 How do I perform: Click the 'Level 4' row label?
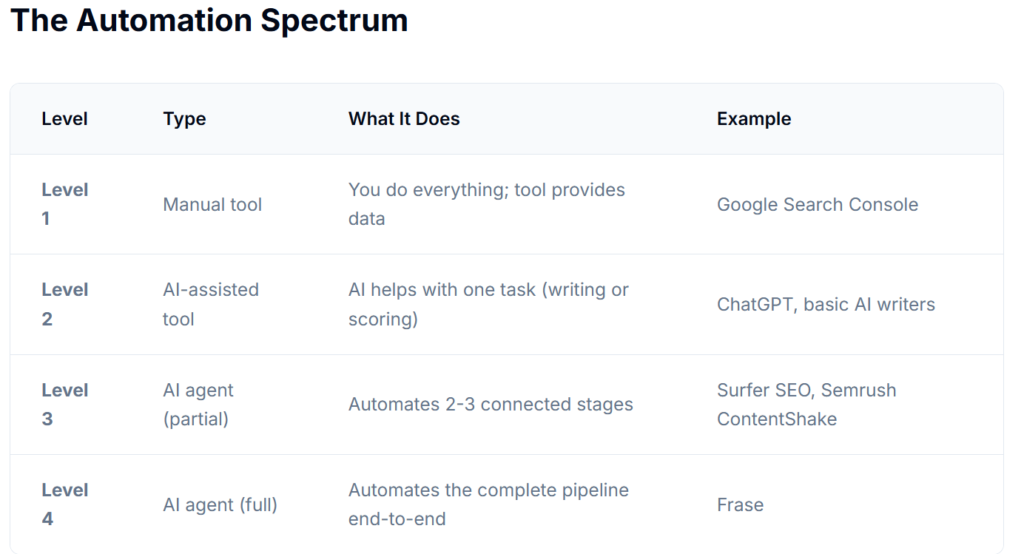coord(65,504)
